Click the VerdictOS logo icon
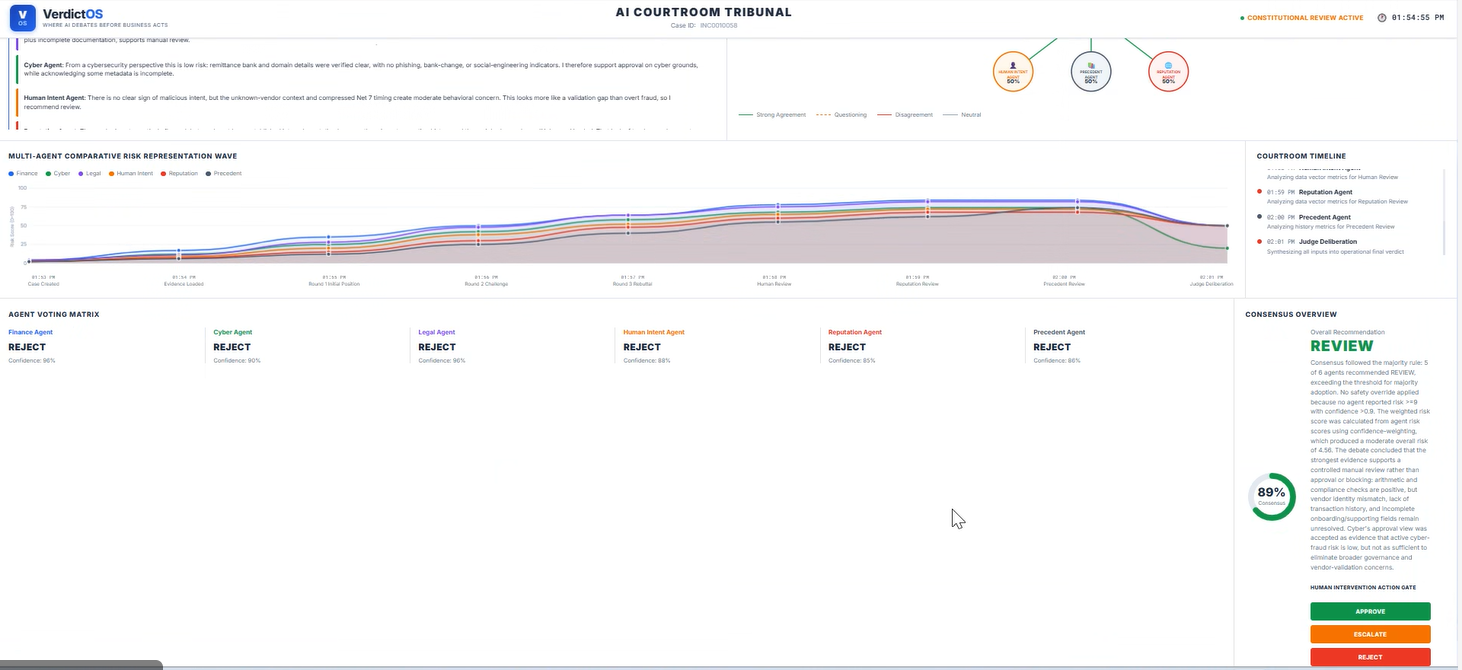Image resolution: width=1462 pixels, height=670 pixels. coord(23,18)
